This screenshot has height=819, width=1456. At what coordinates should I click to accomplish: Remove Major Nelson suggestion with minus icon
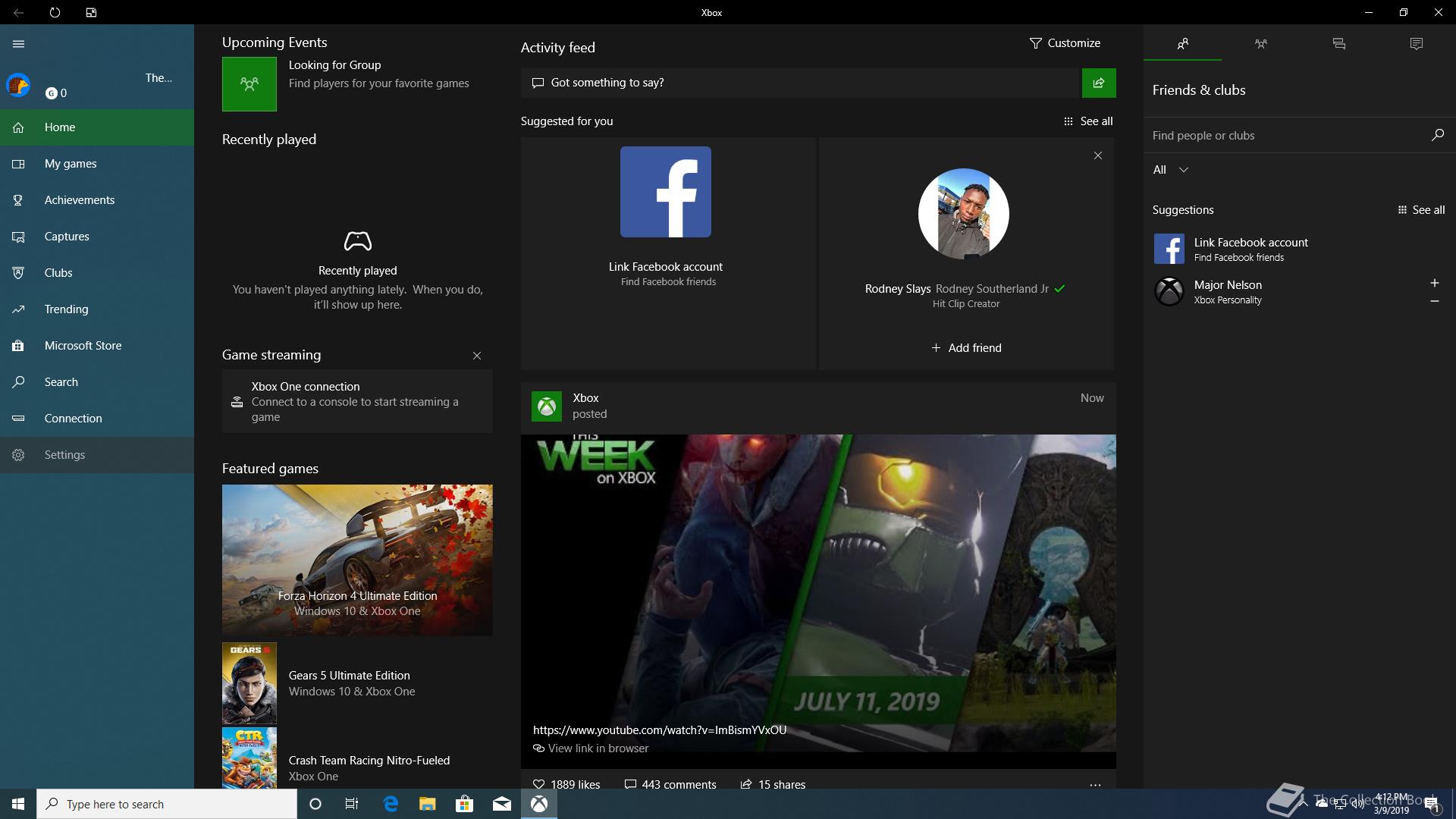coord(1435,301)
